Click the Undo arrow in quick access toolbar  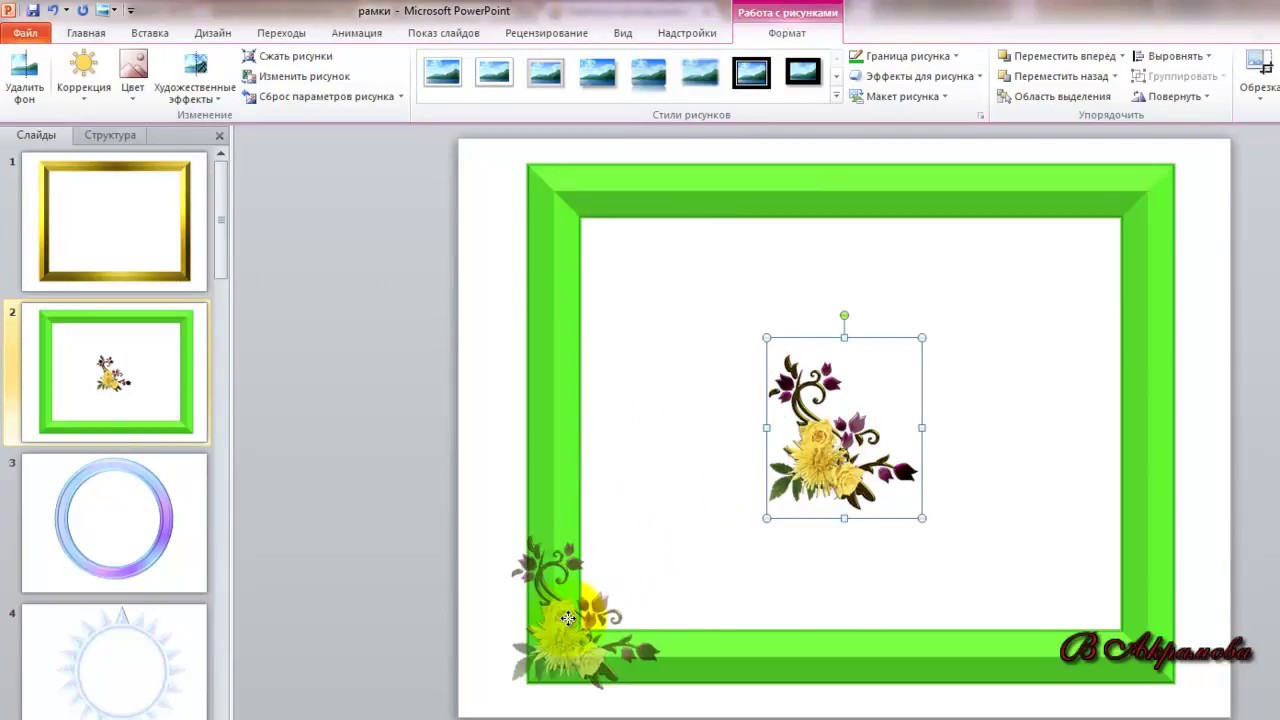53,10
